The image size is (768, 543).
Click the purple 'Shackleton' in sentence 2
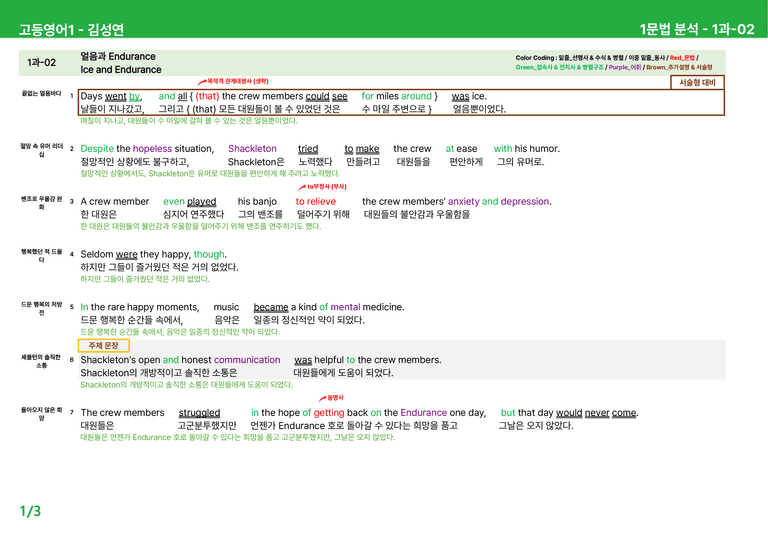tap(252, 149)
